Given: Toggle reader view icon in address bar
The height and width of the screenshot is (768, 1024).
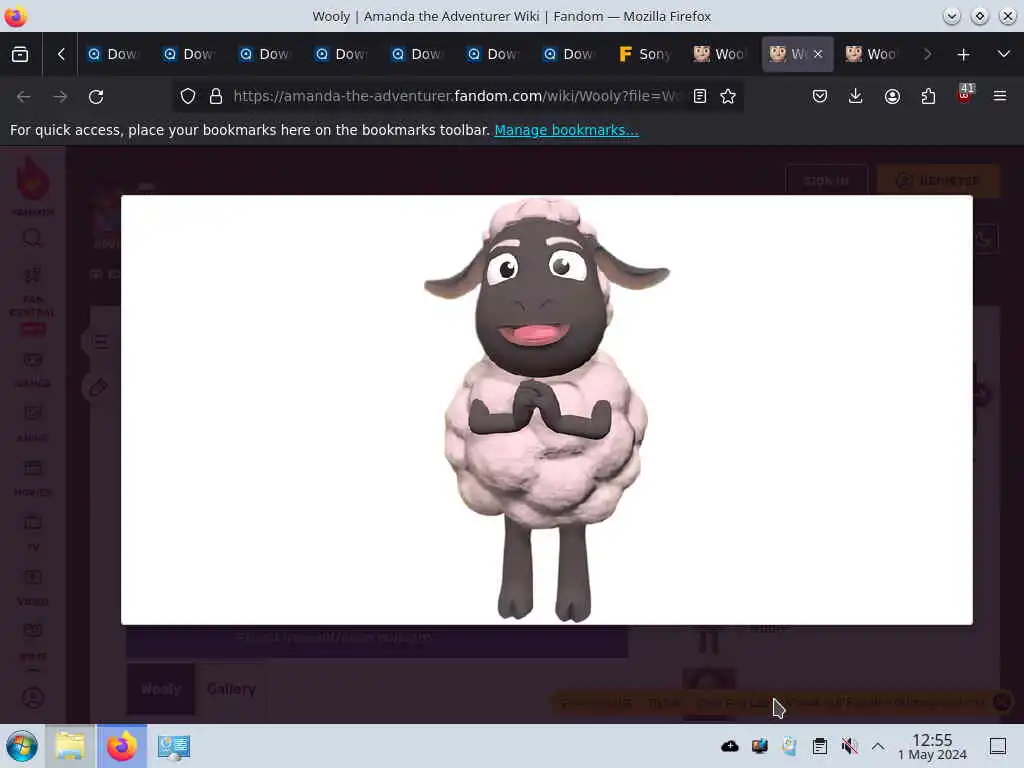Looking at the screenshot, I should [699, 97].
